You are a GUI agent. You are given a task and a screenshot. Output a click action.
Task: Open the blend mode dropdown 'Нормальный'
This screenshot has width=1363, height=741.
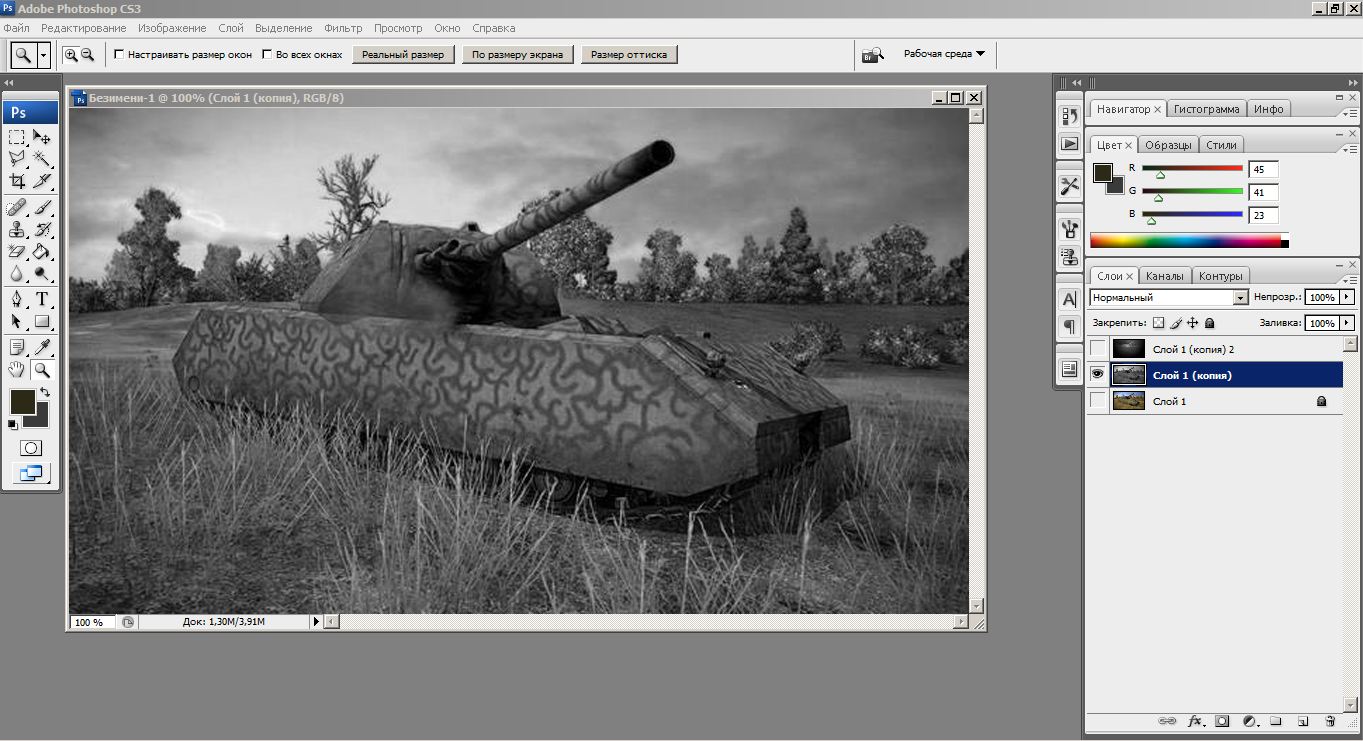coord(1170,298)
